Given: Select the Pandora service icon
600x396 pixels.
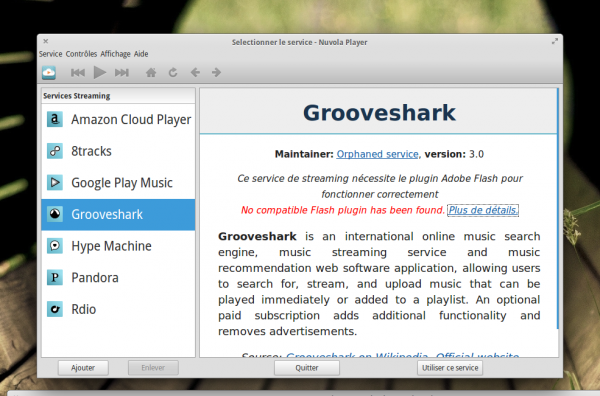Looking at the screenshot, I should tap(55, 277).
